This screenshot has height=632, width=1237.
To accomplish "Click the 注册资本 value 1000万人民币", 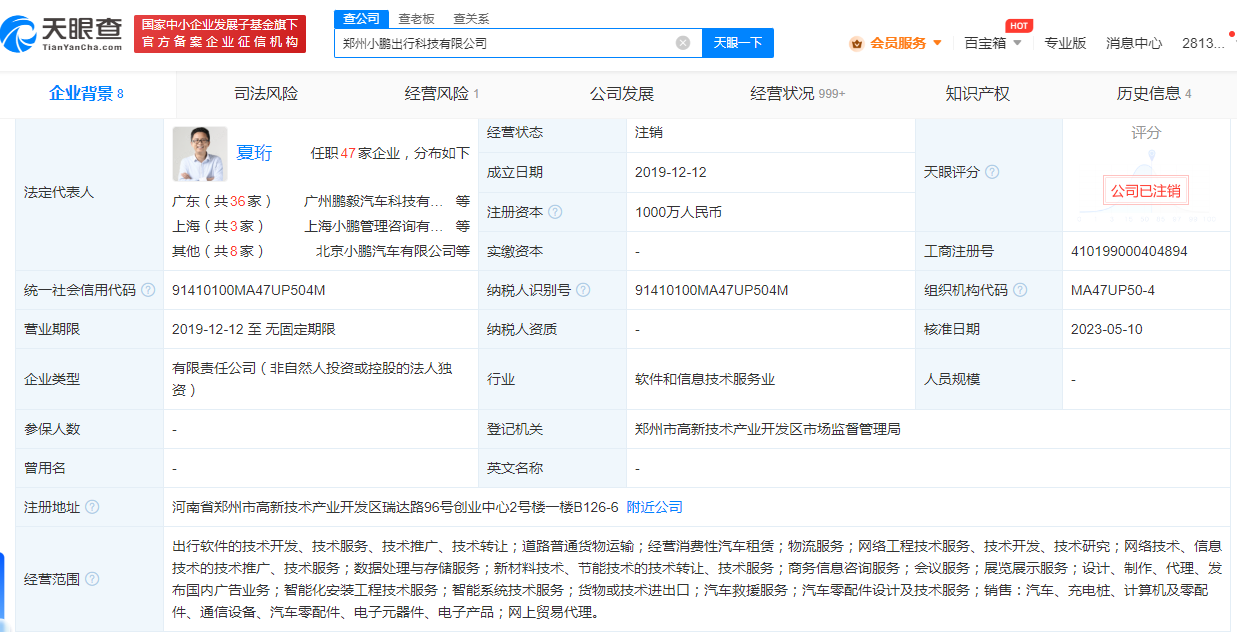I will click(678, 212).
